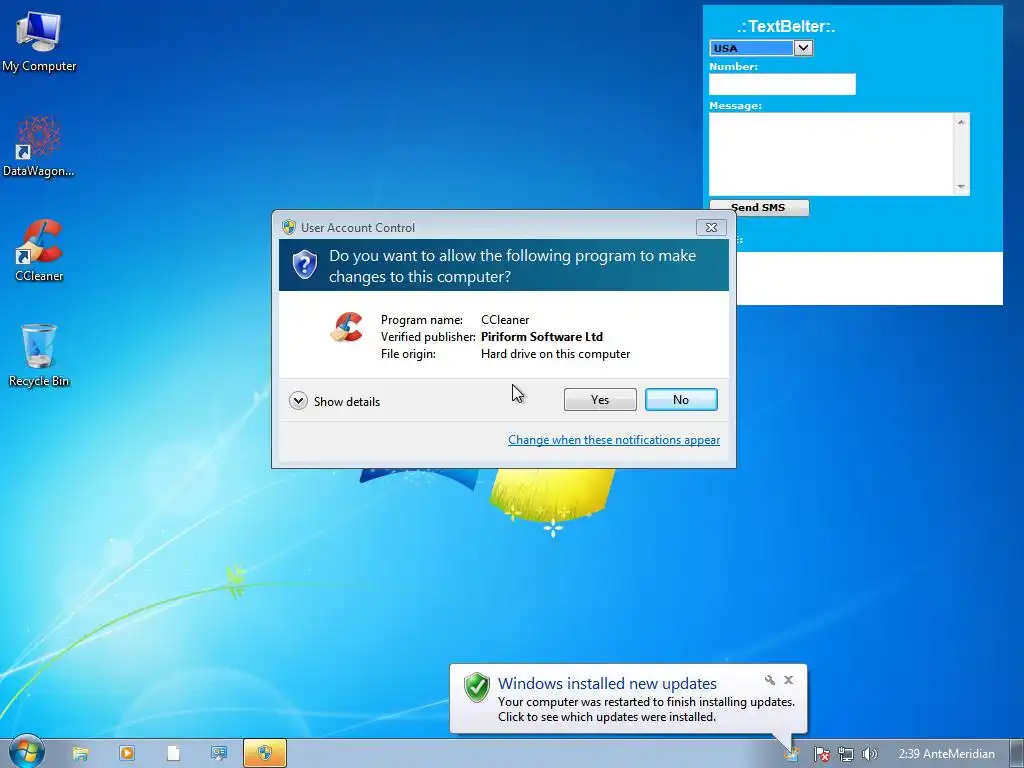Viewport: 1024px width, 768px height.
Task: Click Yes to allow CCleaner
Action: pyautogui.click(x=600, y=400)
